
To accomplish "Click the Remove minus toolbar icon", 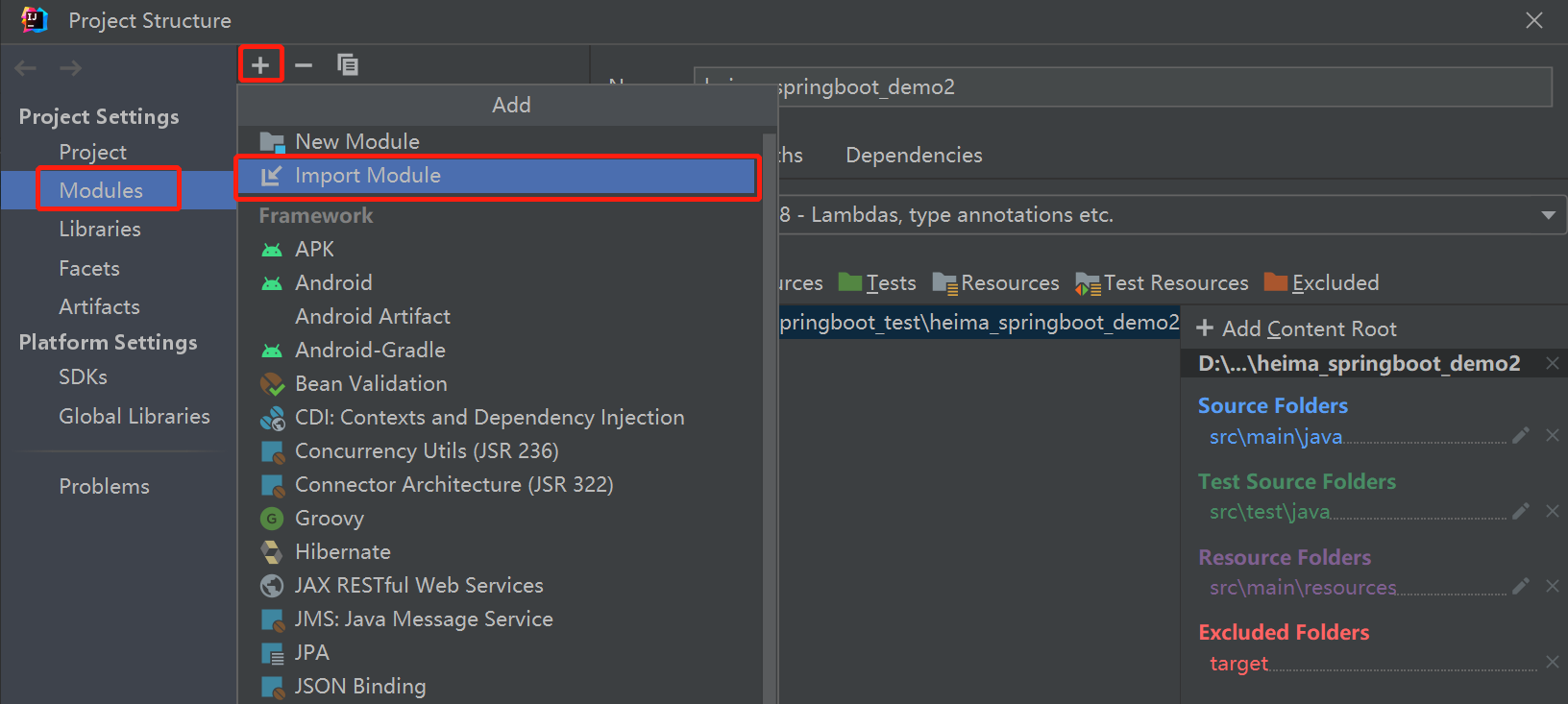I will (304, 65).
